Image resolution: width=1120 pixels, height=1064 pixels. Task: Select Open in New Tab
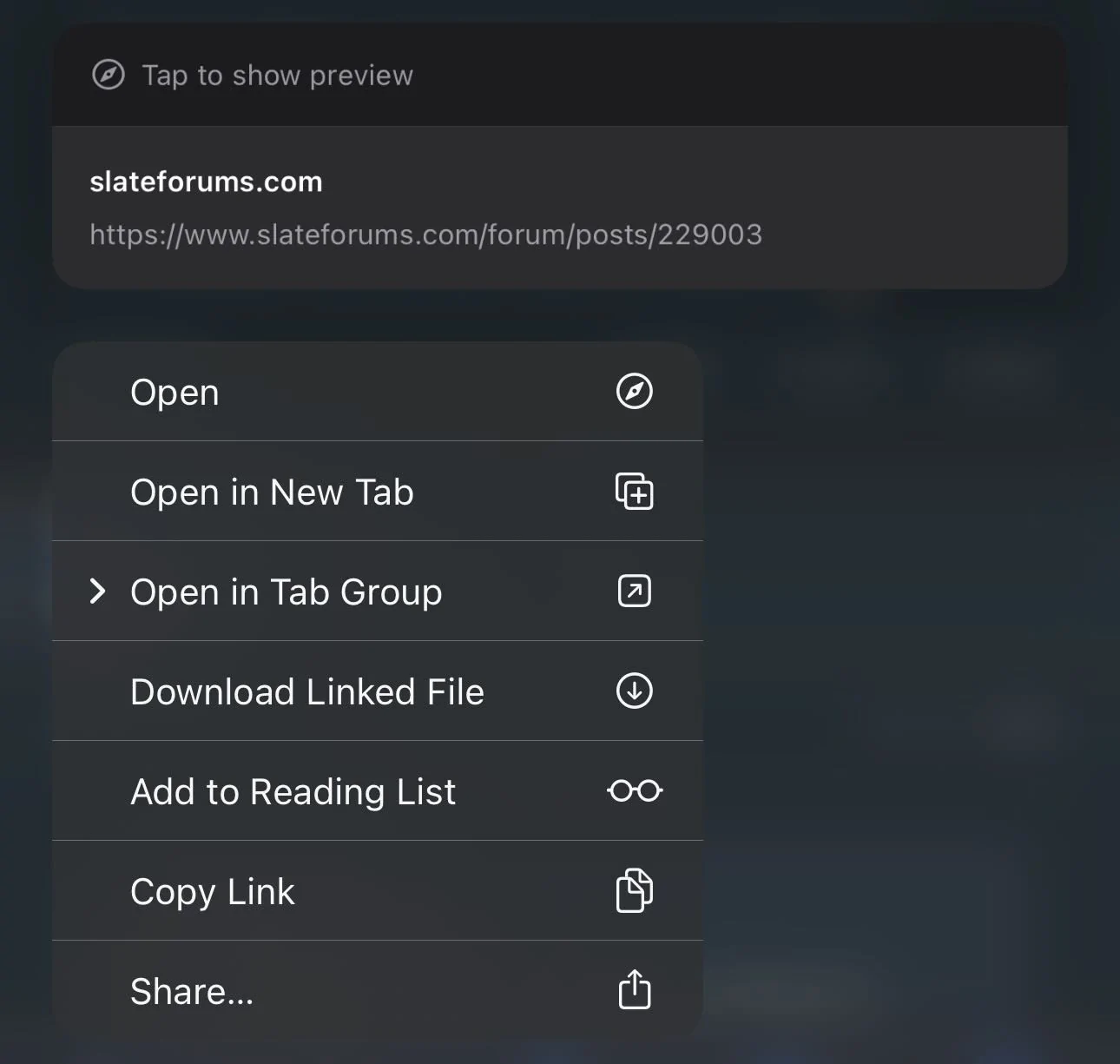378,492
